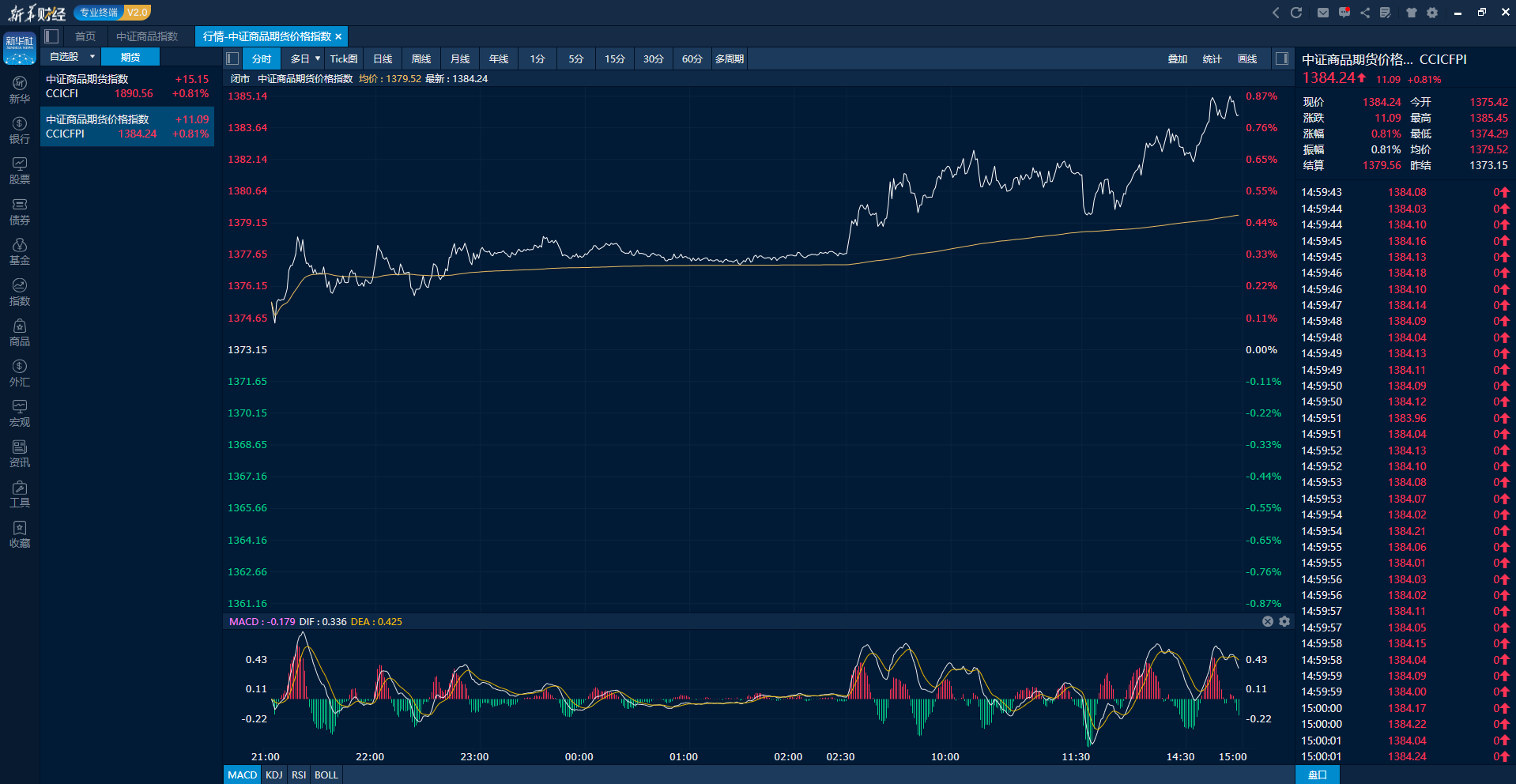Switch to the 日线 daily chart tab

(383, 59)
